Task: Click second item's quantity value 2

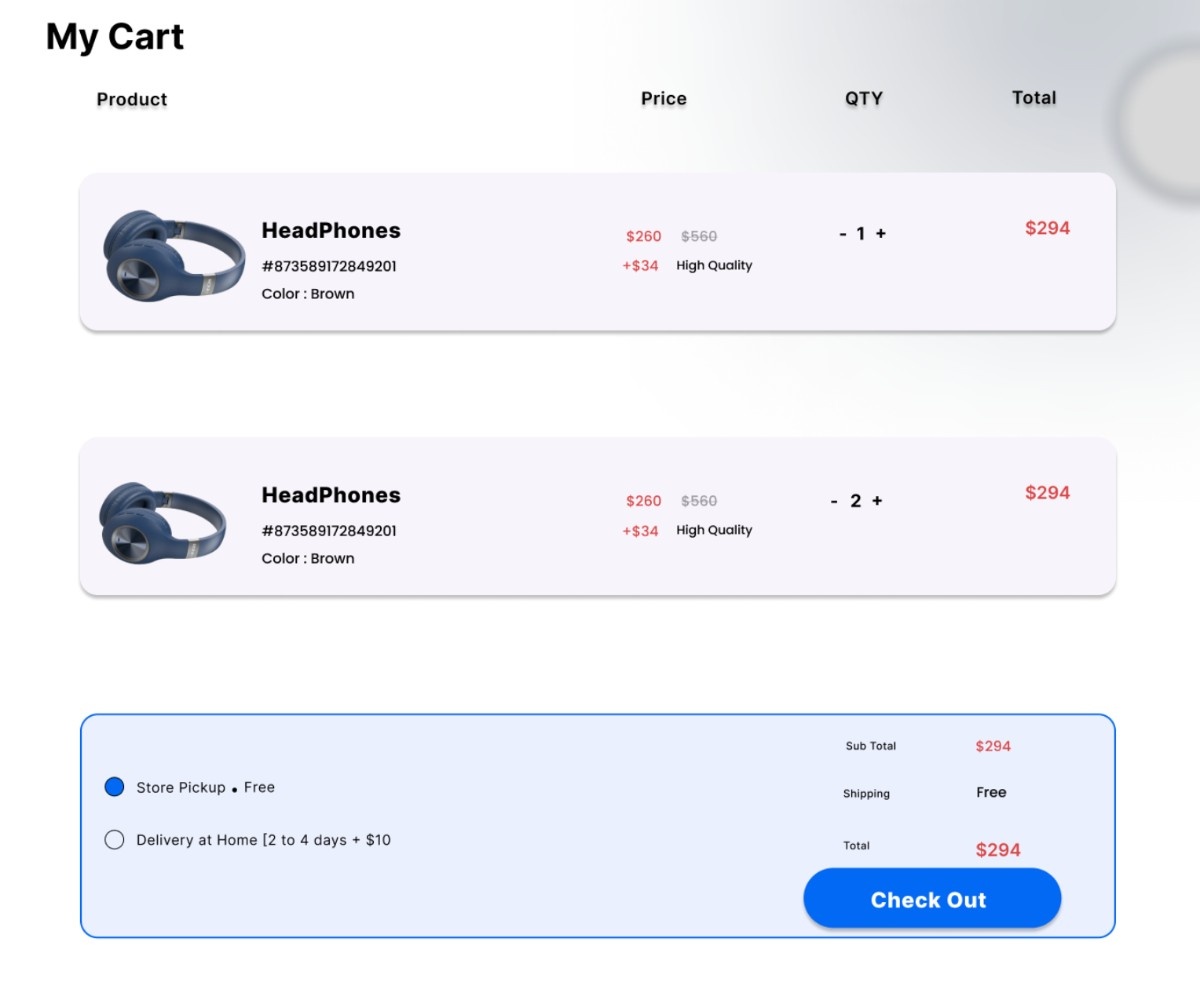Action: (x=855, y=501)
